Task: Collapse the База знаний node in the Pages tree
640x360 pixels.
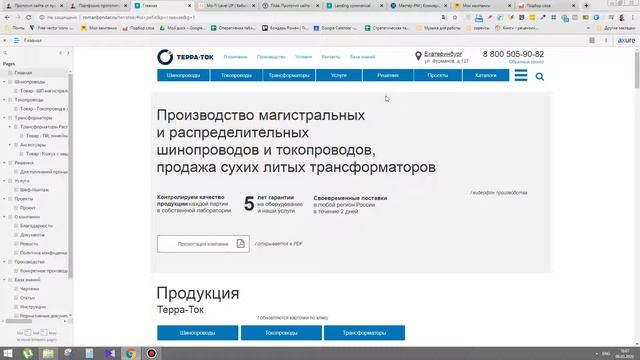Action: [4, 280]
